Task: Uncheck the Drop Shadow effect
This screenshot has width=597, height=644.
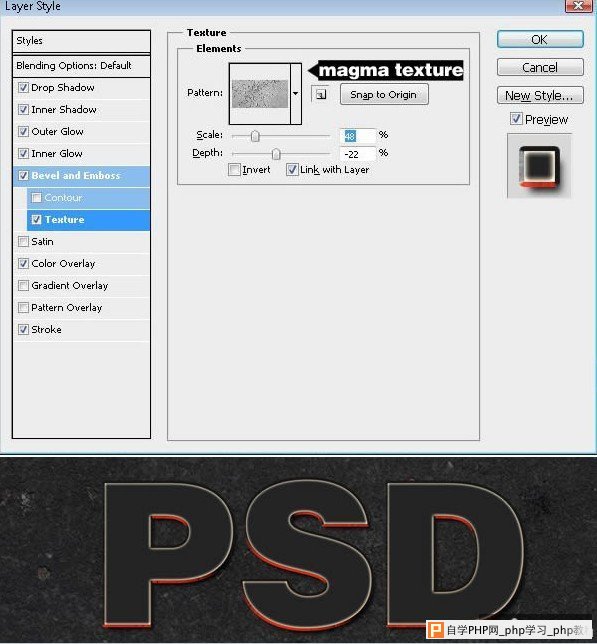Action: [23, 87]
